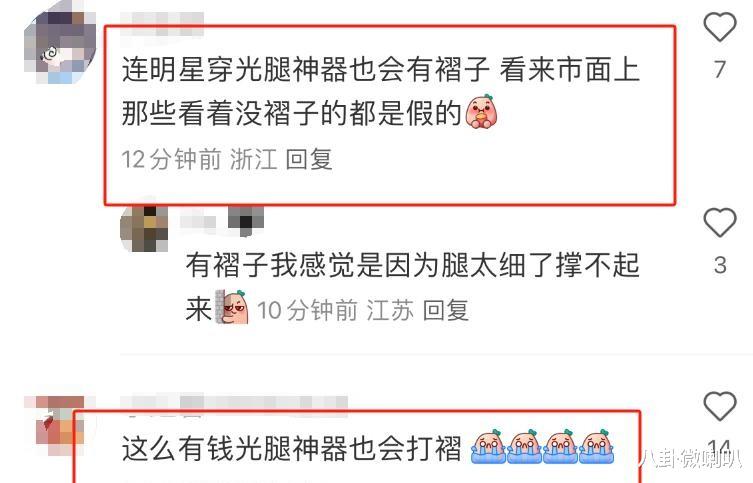Tap heart on the 这么有钱光腿神器 comment
Image resolution: width=753 pixels, height=483 pixels.
(x=720, y=406)
